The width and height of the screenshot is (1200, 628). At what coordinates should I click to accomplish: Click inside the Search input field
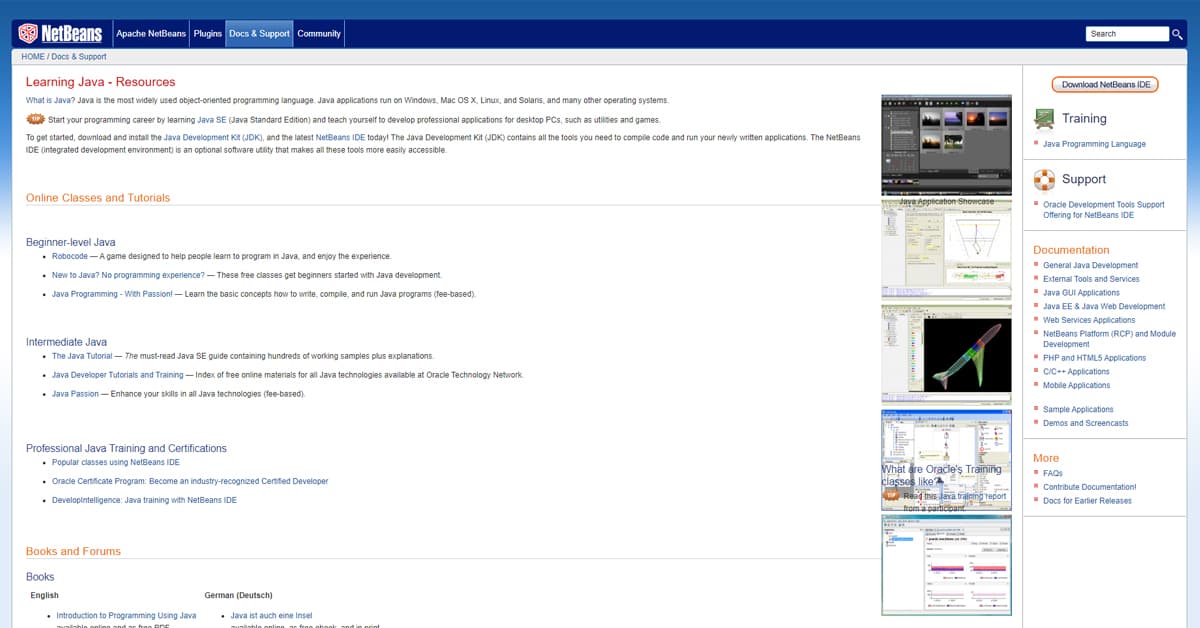tap(1126, 34)
